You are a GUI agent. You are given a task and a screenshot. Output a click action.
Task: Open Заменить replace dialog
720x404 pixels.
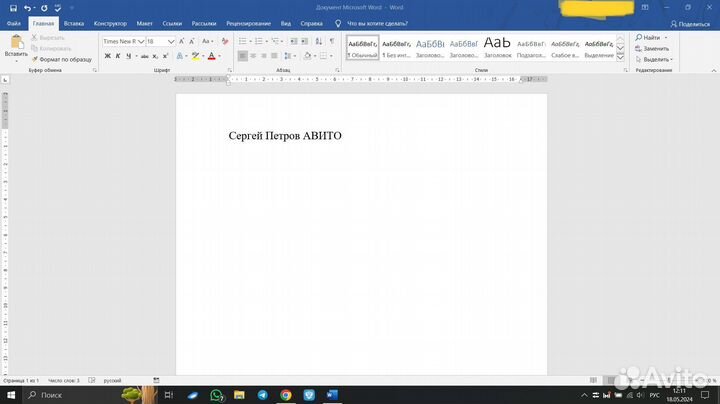point(652,48)
